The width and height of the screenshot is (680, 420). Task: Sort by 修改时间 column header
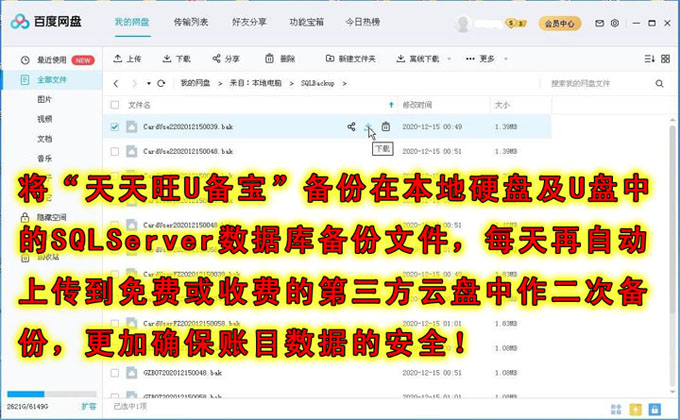pos(417,105)
